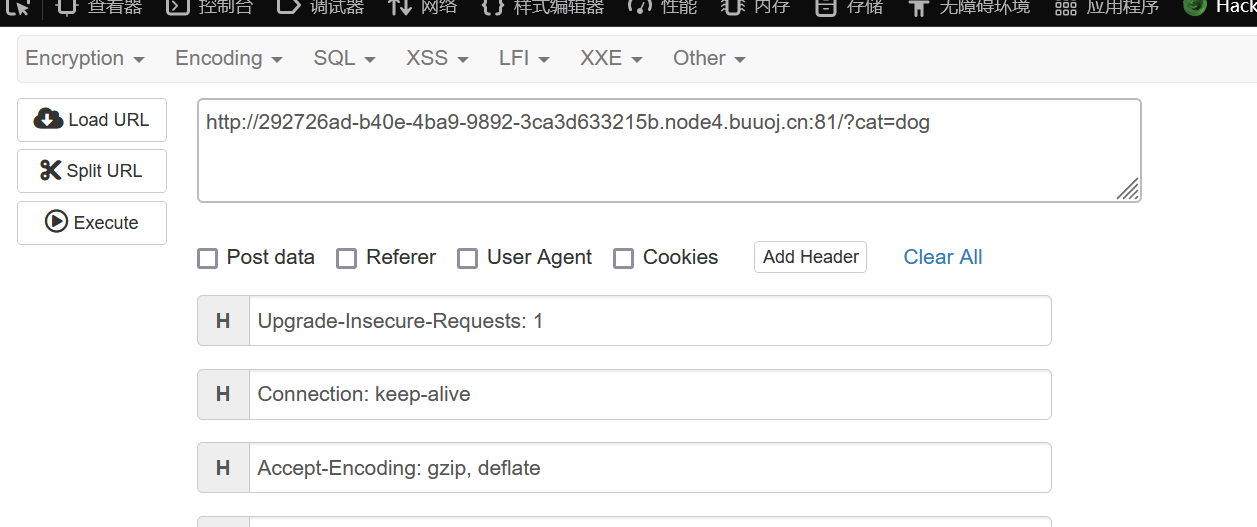Image resolution: width=1257 pixels, height=527 pixels.
Task: Click inside the URL text area
Action: coord(669,150)
